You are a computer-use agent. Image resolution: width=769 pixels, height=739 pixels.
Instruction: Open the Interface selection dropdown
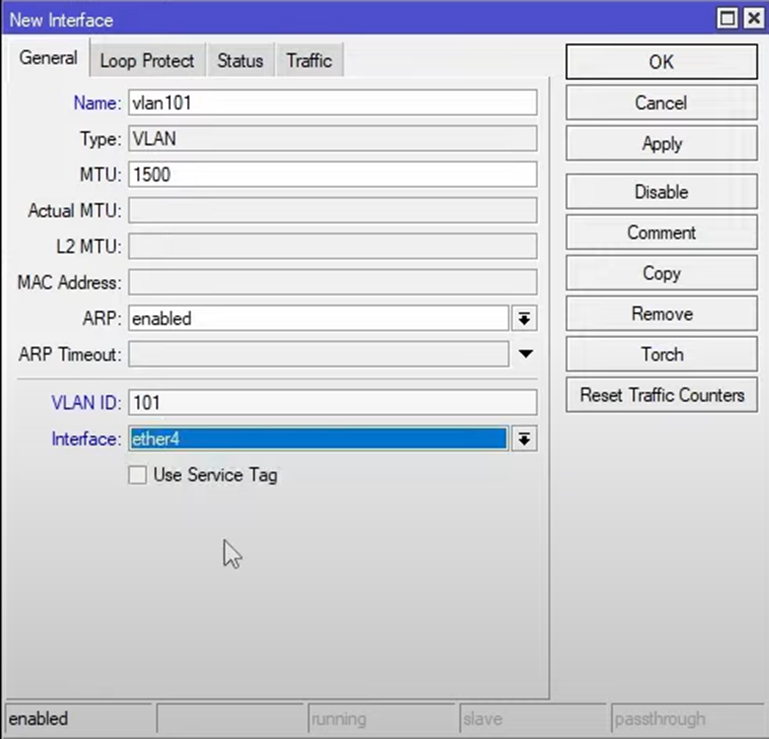(524, 439)
